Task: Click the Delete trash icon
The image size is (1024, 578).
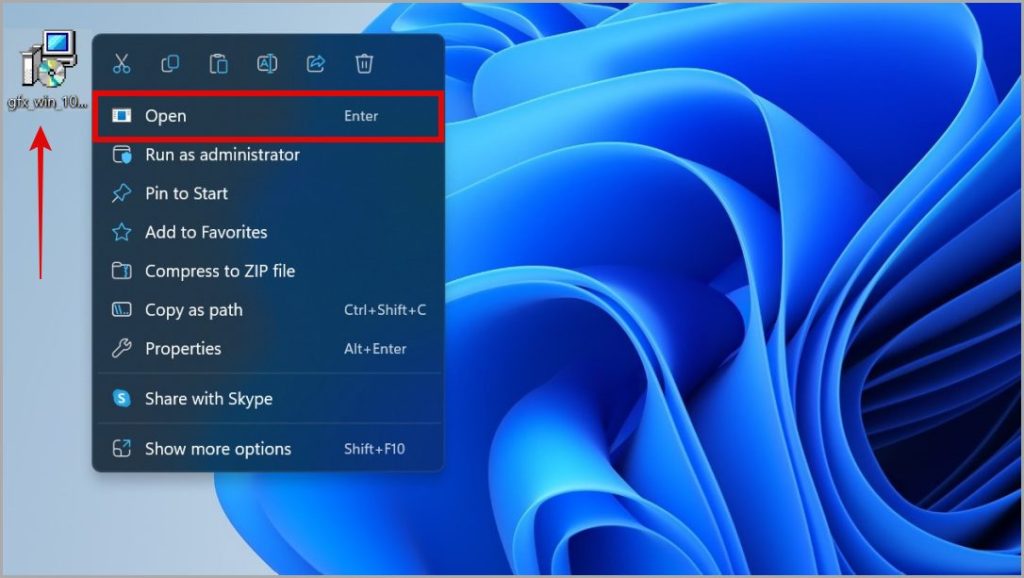Action: point(364,64)
